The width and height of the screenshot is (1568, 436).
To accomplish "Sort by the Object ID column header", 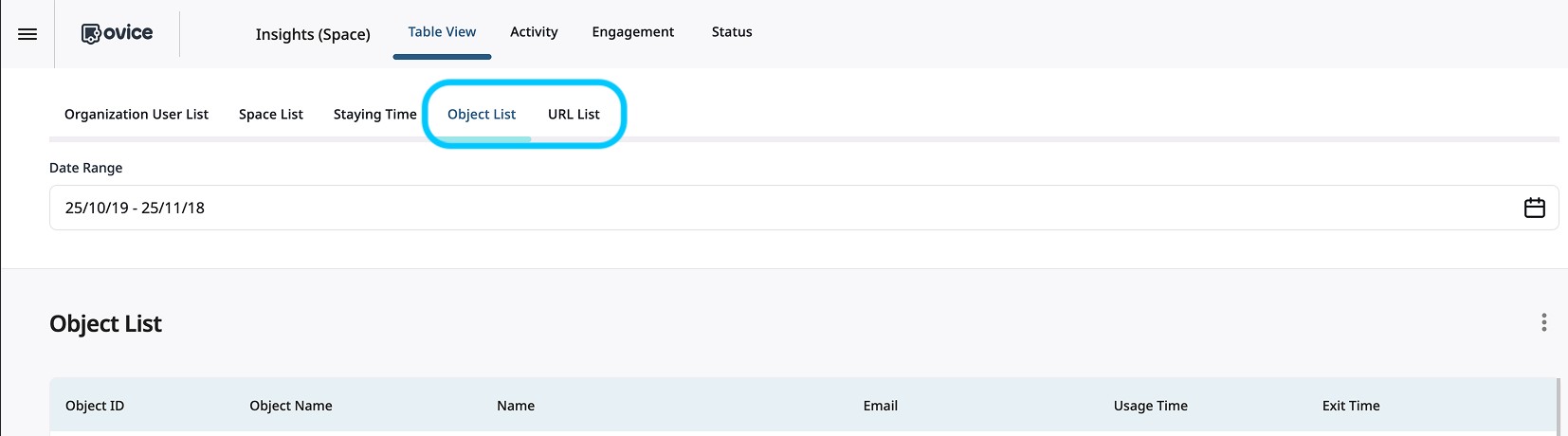I will [95, 406].
